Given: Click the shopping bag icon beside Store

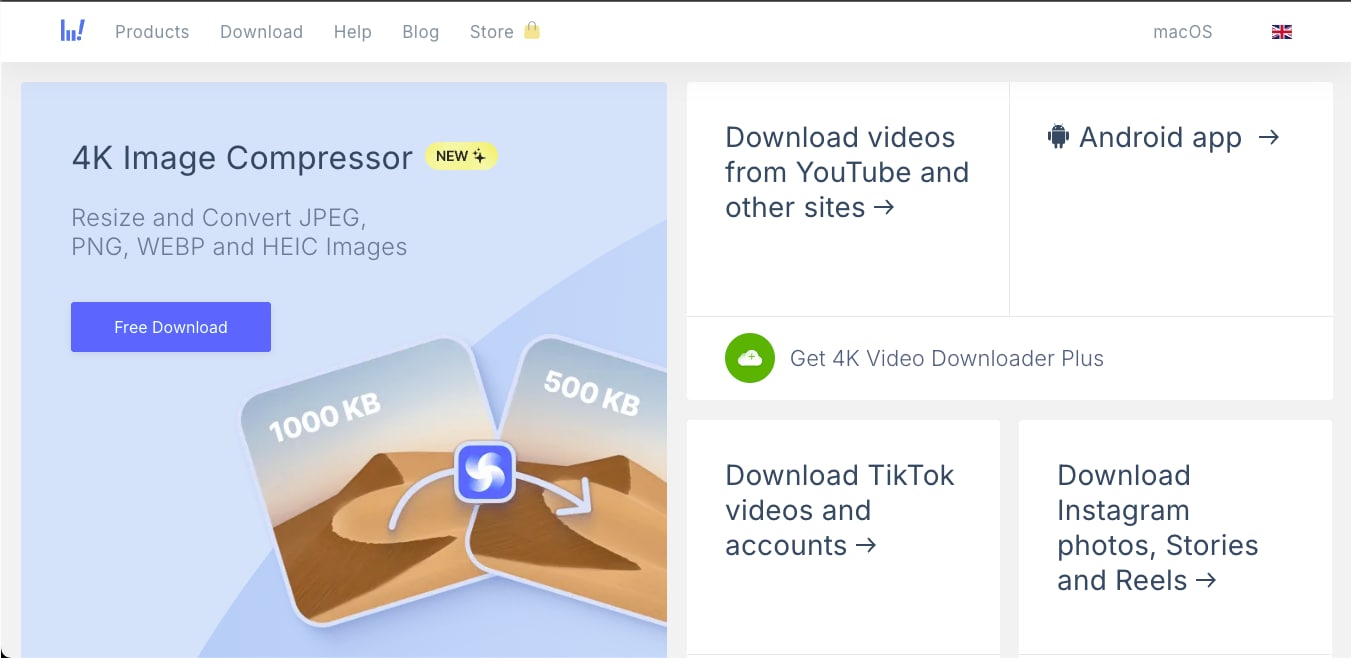Looking at the screenshot, I should click(532, 30).
